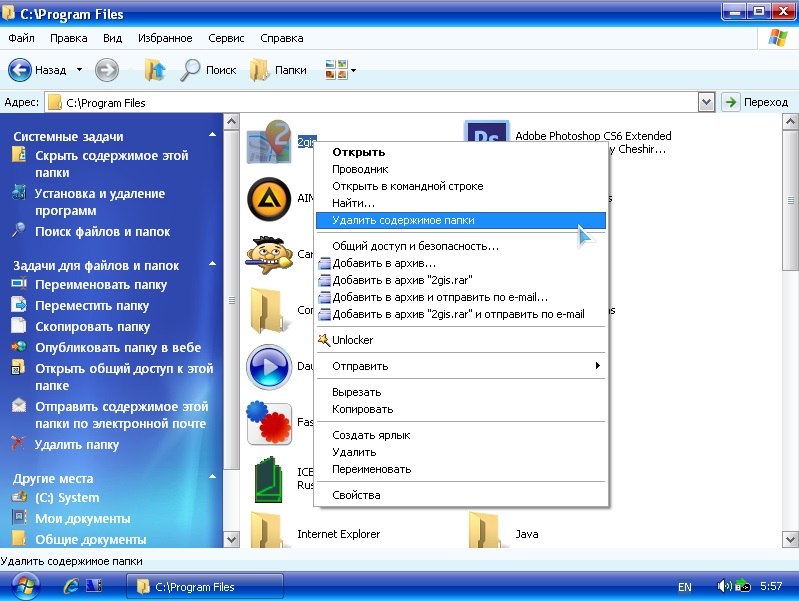Click the Up folder toolbar icon
The width and height of the screenshot is (799, 601).
(x=154, y=70)
